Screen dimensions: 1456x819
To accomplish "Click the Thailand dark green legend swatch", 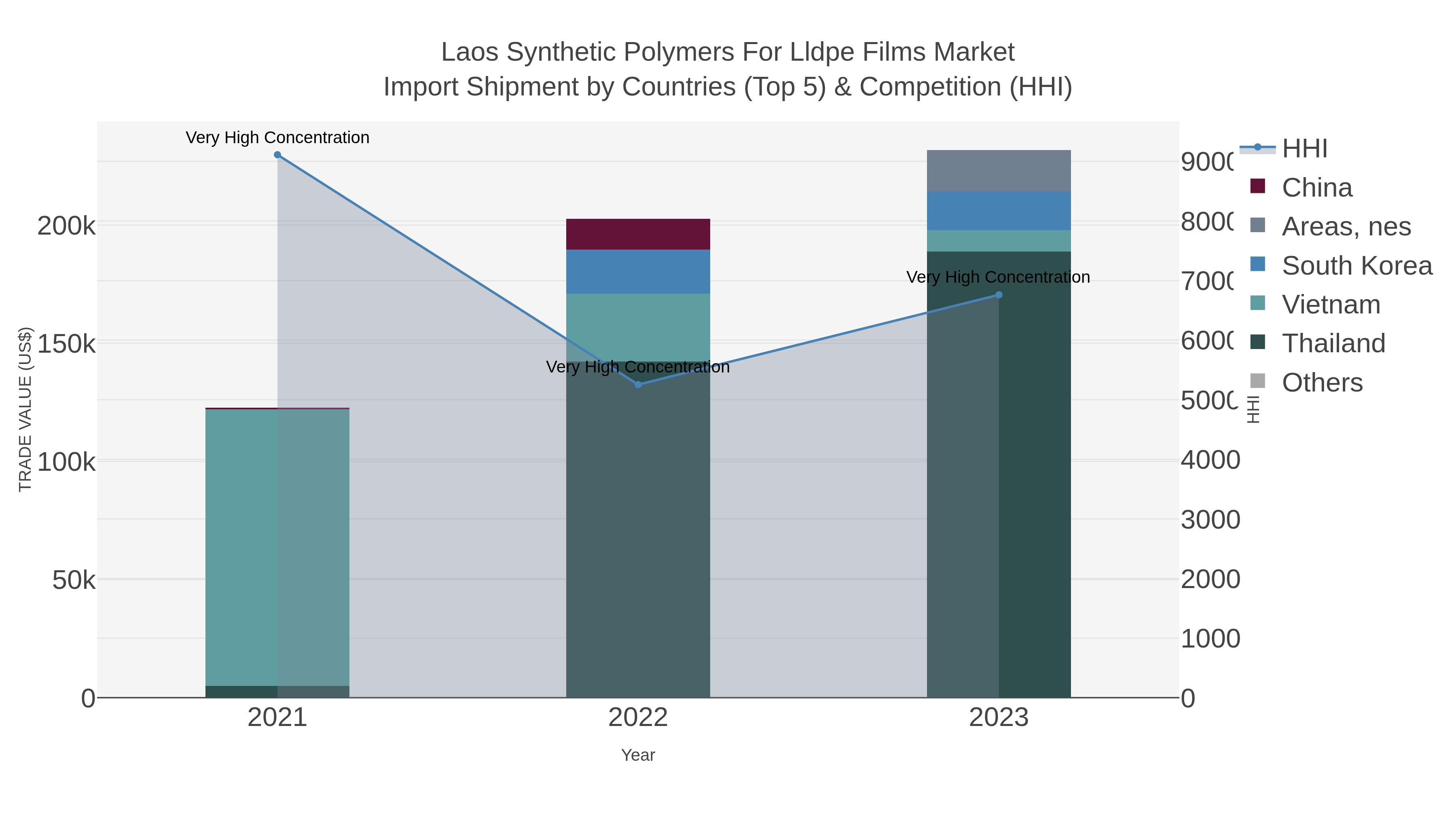I will pyautogui.click(x=1257, y=342).
